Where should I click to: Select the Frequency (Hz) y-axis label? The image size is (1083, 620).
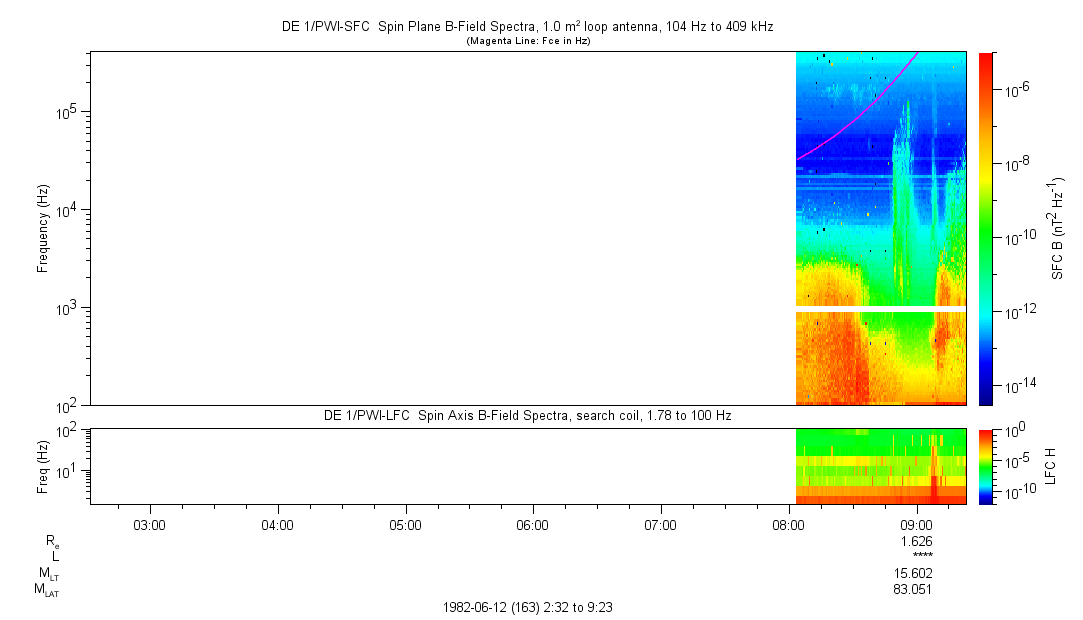(x=43, y=228)
